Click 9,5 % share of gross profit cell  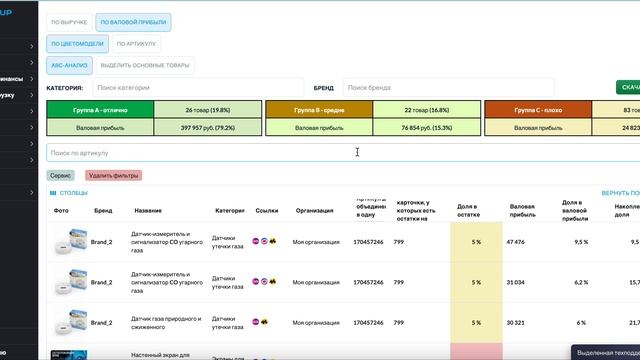581,242
